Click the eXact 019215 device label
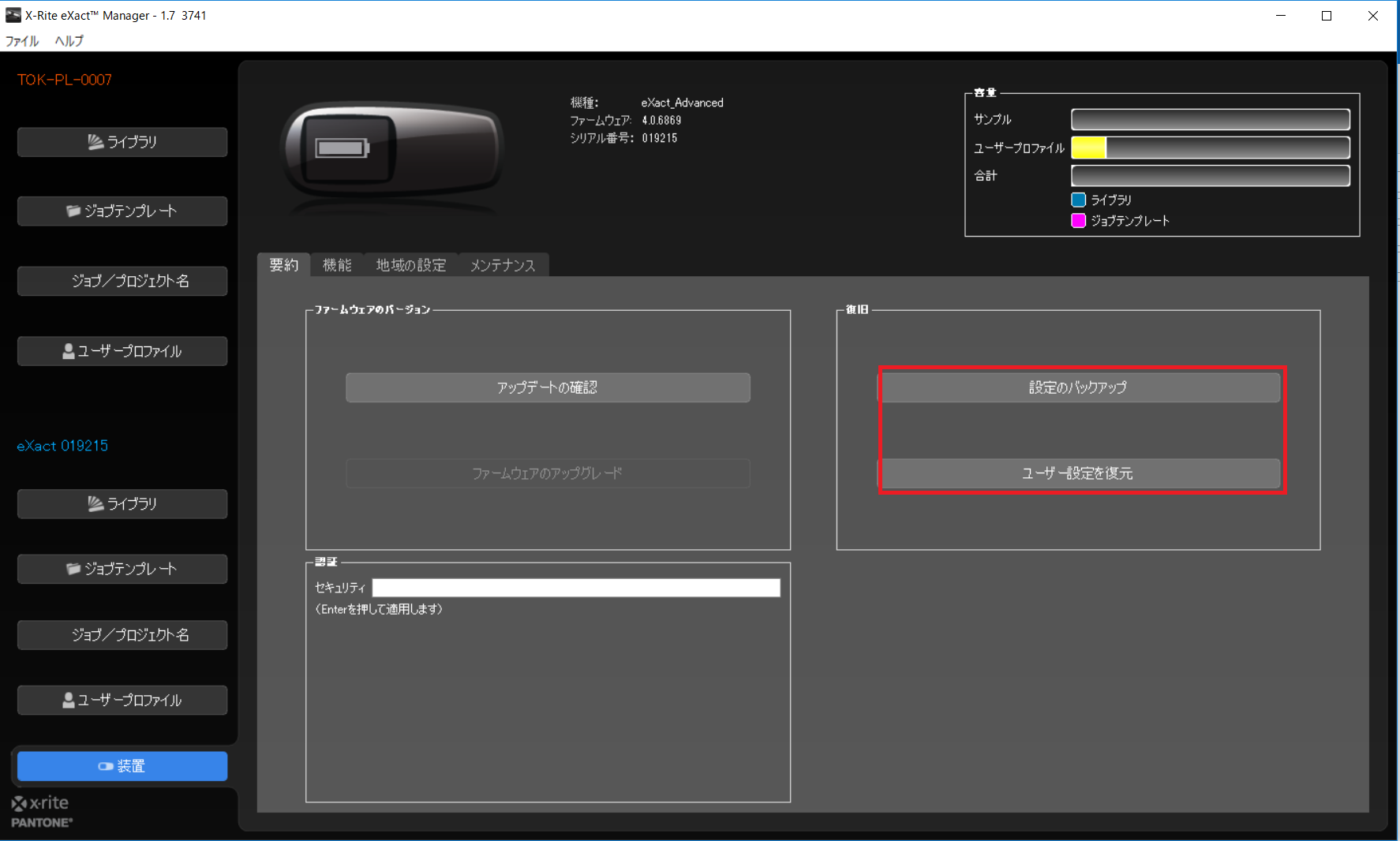 [x=62, y=446]
